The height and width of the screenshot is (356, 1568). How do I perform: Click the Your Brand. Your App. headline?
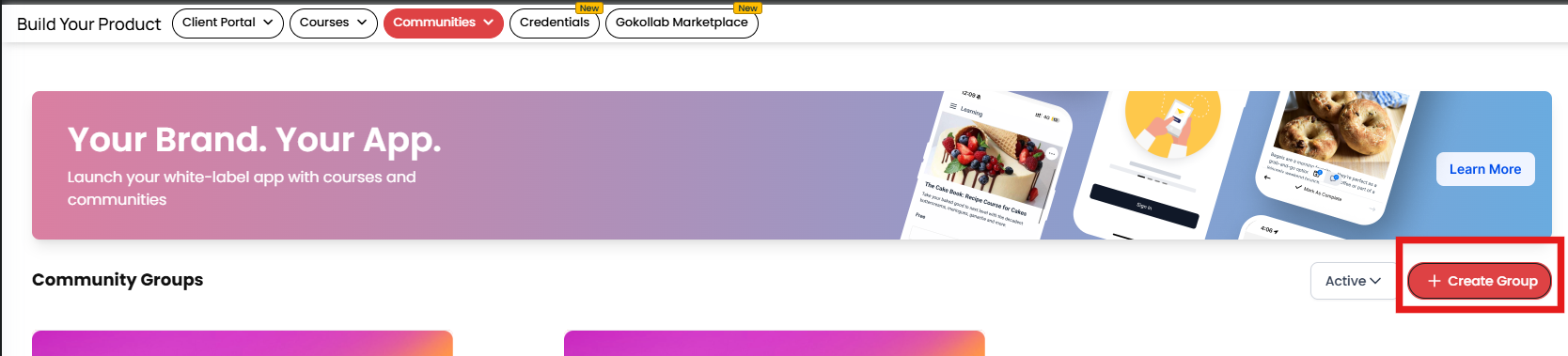coord(254,140)
